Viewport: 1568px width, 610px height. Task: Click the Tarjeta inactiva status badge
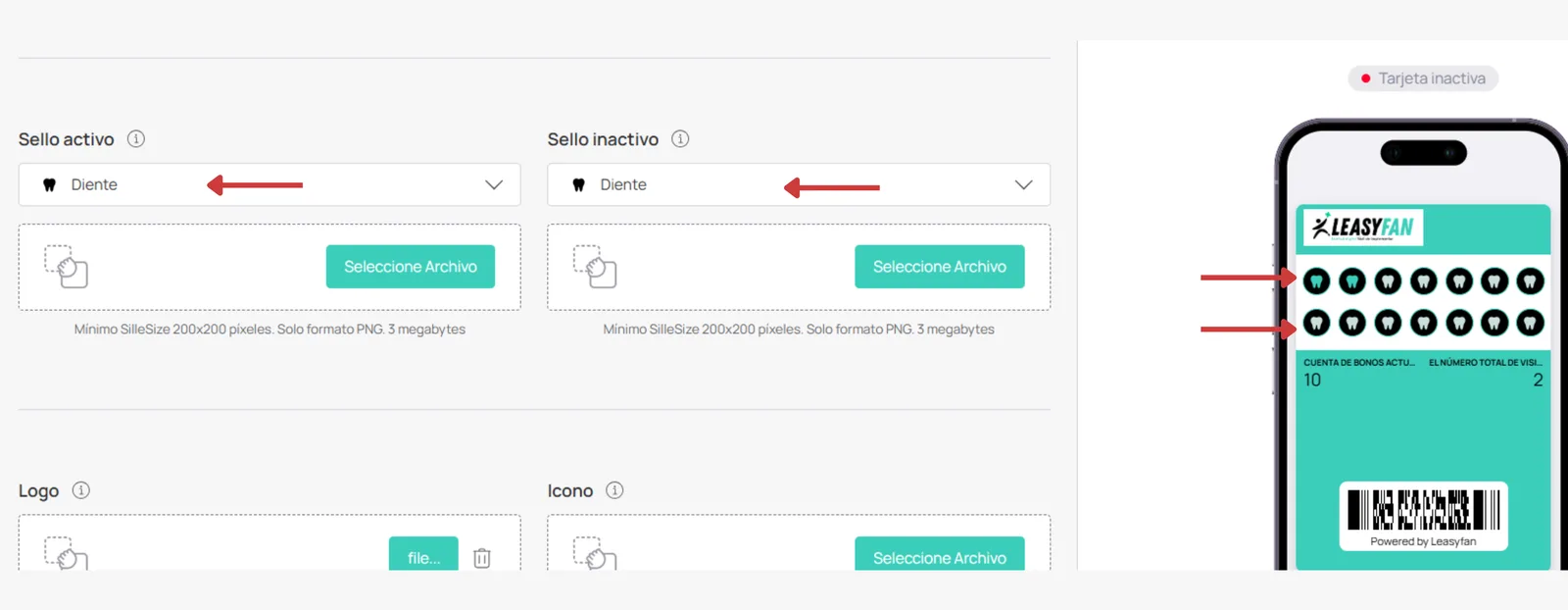1423,78
